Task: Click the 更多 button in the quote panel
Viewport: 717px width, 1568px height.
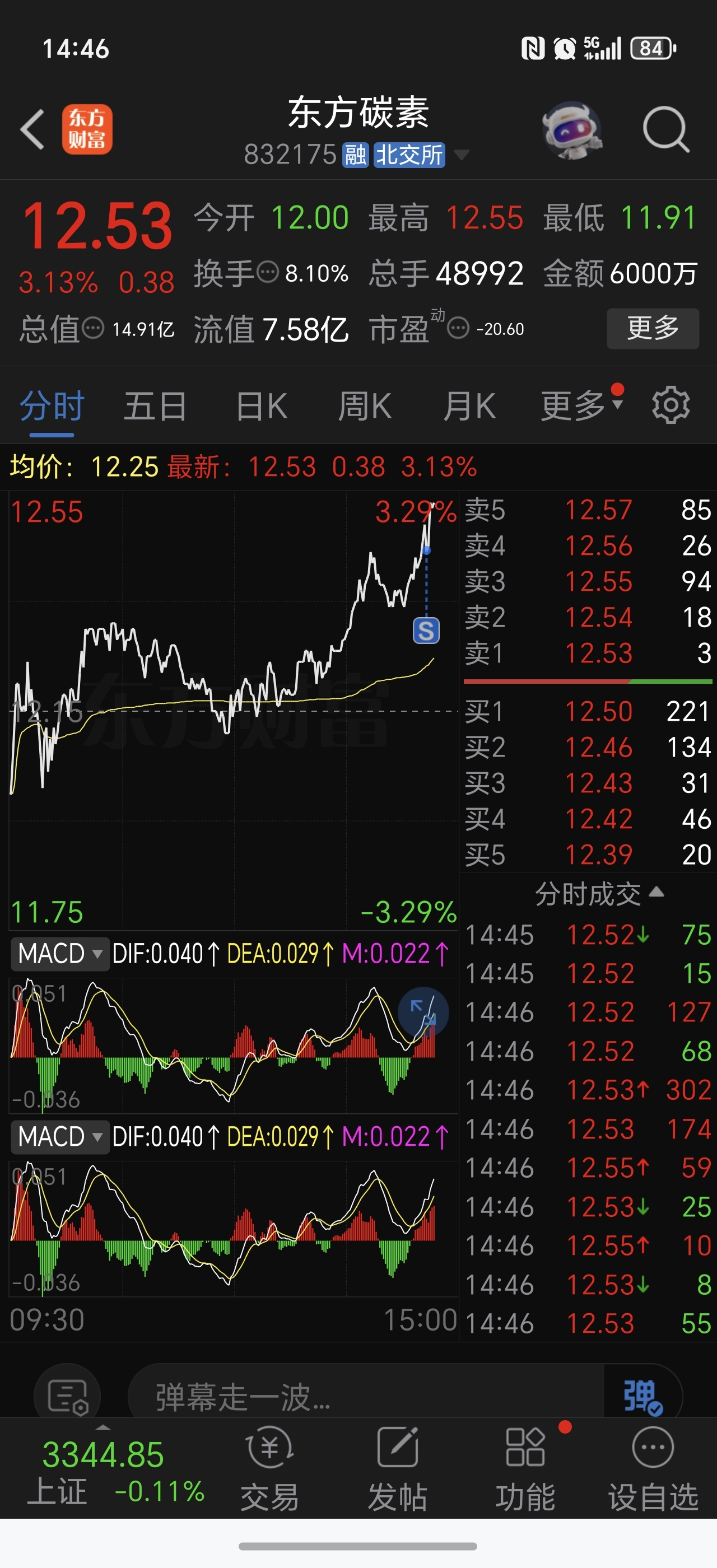Action: (x=653, y=329)
